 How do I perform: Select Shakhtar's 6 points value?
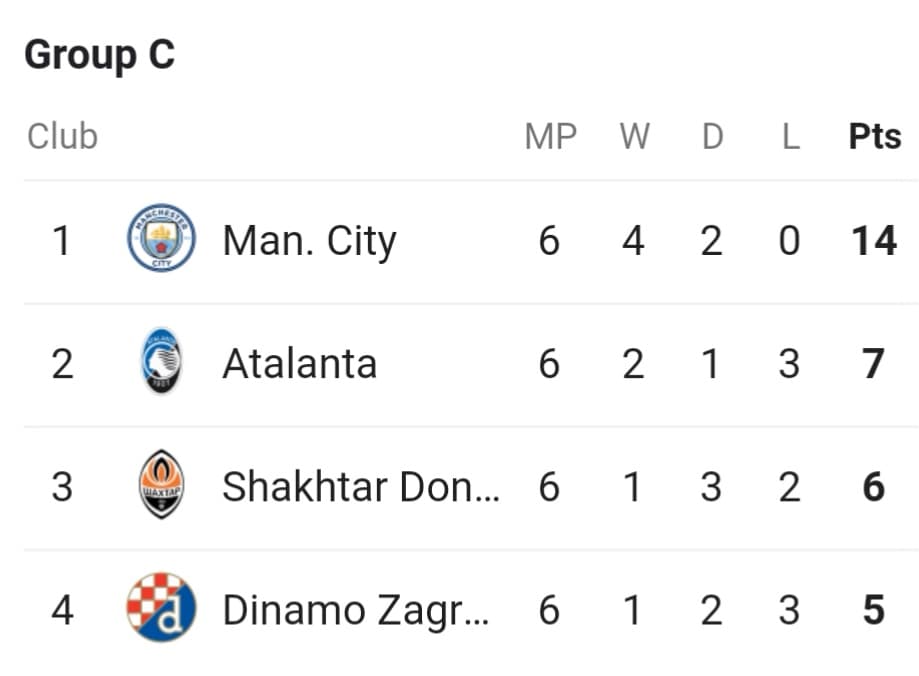(873, 487)
